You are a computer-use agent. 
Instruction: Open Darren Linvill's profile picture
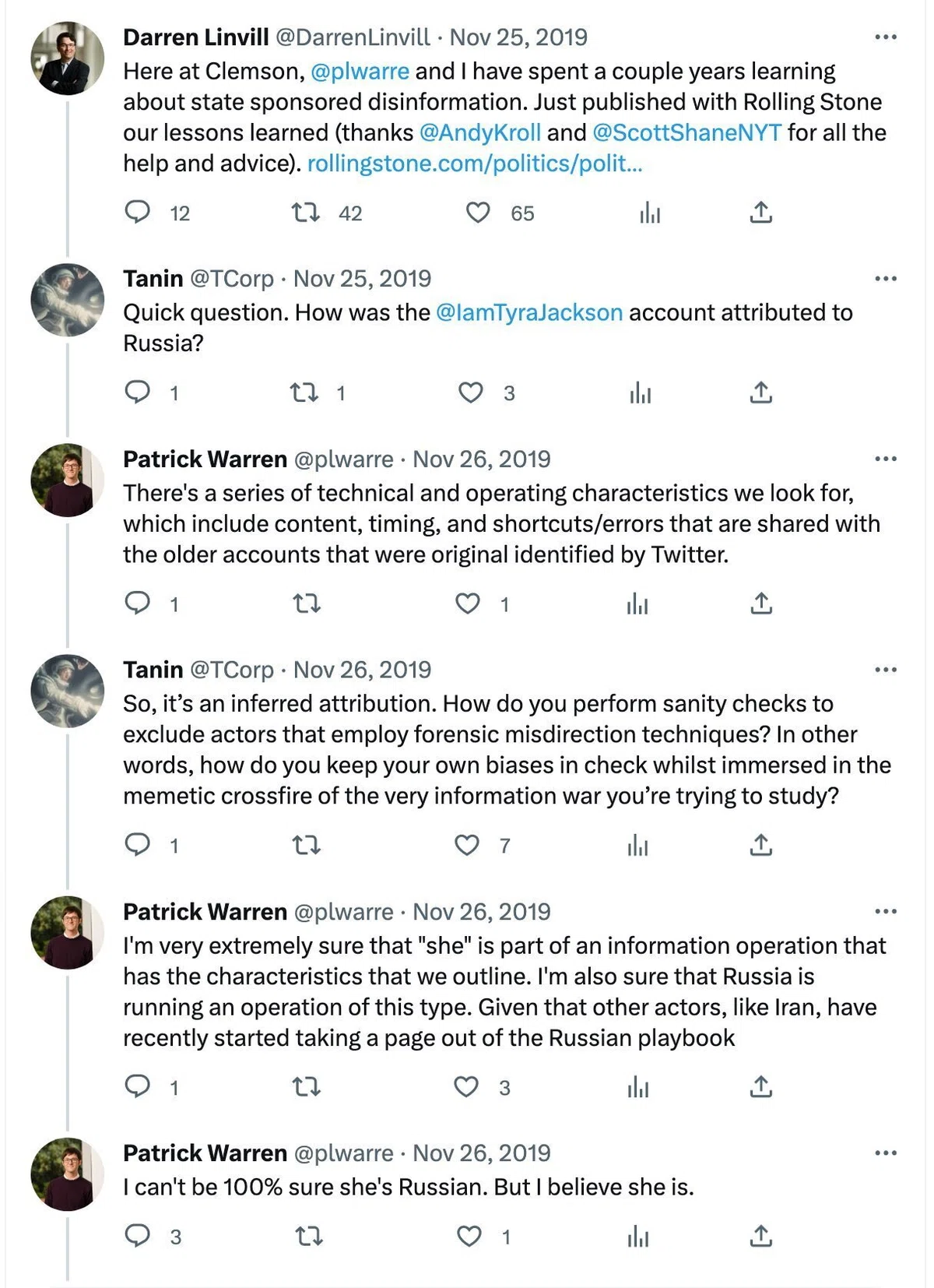tap(67, 58)
